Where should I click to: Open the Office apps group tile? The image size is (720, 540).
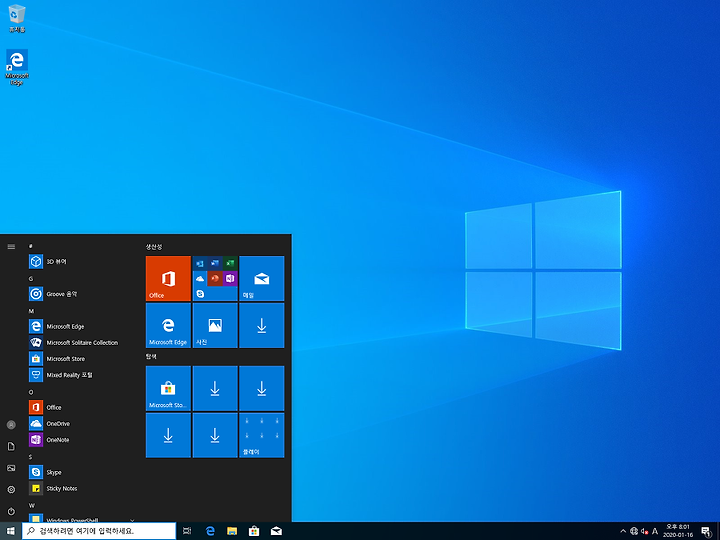coord(215,278)
